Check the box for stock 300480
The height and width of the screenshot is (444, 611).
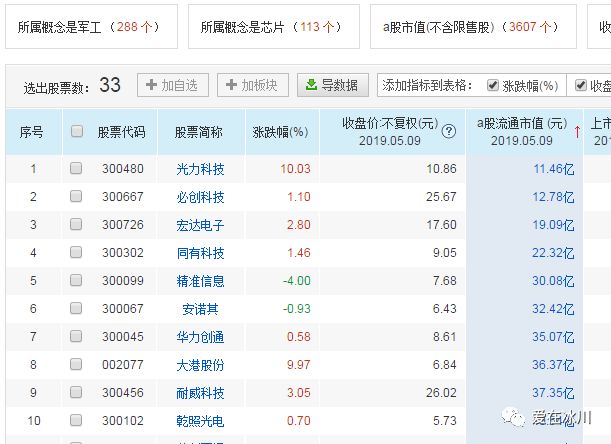(x=76, y=168)
